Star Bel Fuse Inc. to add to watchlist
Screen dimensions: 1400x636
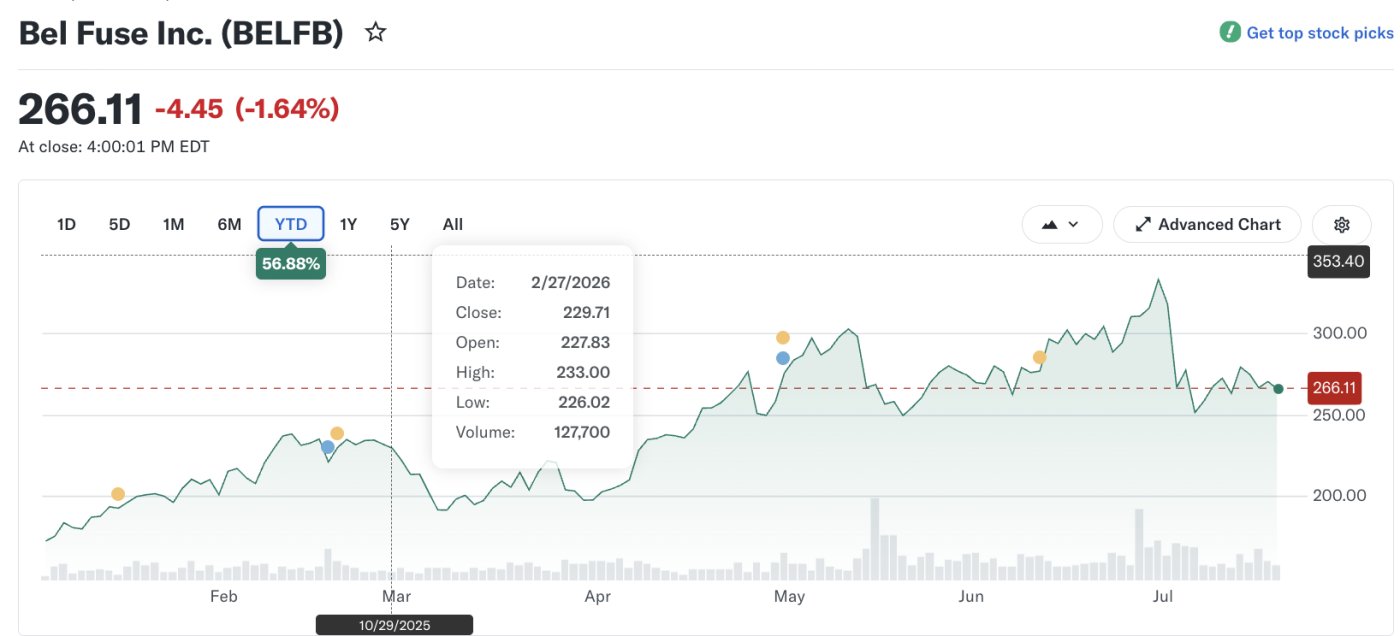pyautogui.click(x=375, y=33)
